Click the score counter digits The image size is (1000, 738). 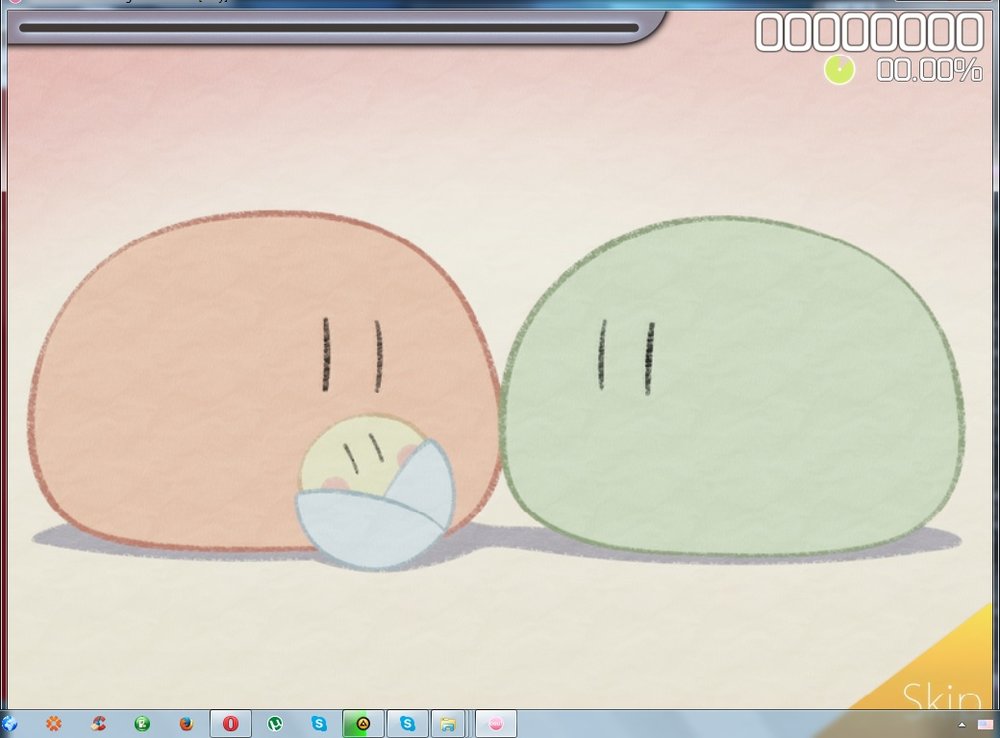(868, 32)
